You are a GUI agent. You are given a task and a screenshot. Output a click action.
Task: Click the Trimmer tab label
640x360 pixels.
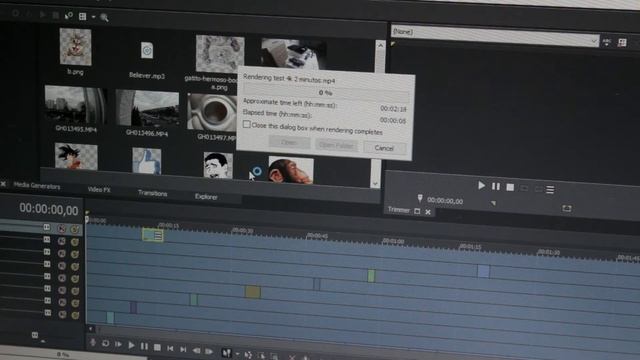click(x=399, y=210)
